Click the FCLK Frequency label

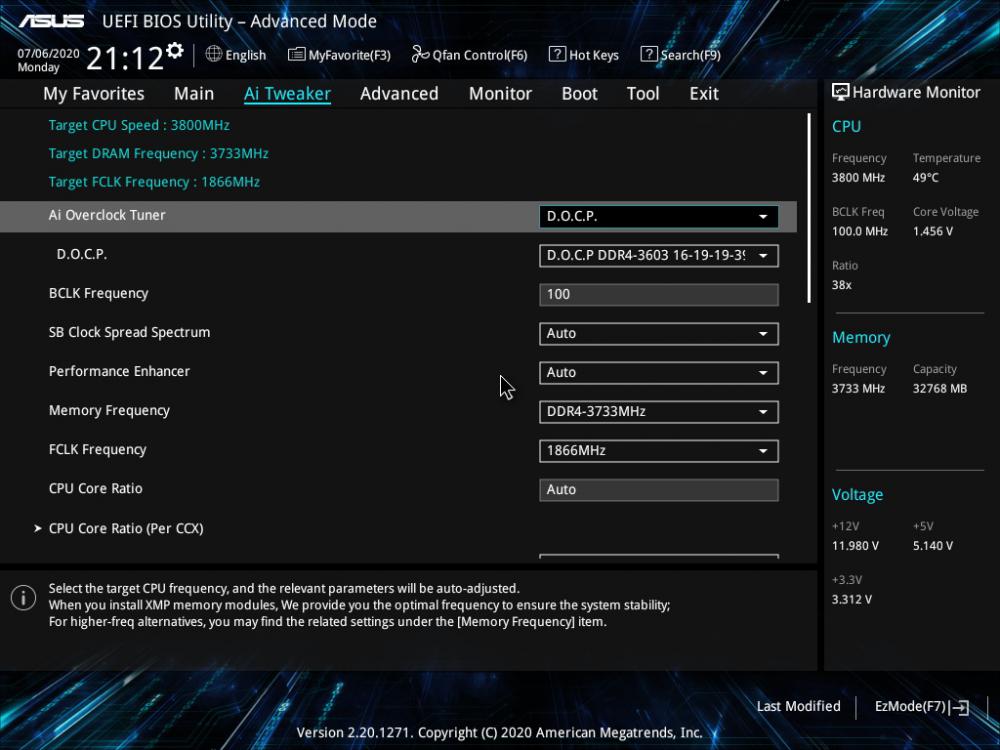click(x=98, y=450)
